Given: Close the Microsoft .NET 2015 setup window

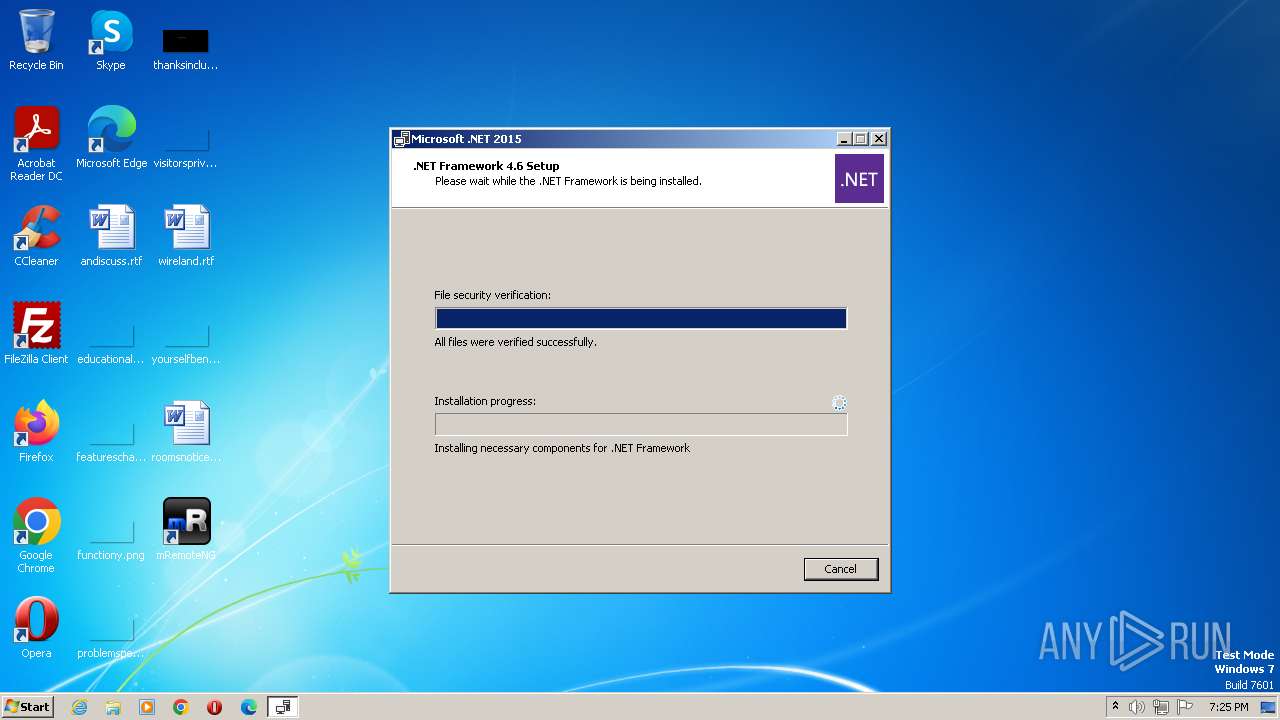Looking at the screenshot, I should click(x=879, y=139).
